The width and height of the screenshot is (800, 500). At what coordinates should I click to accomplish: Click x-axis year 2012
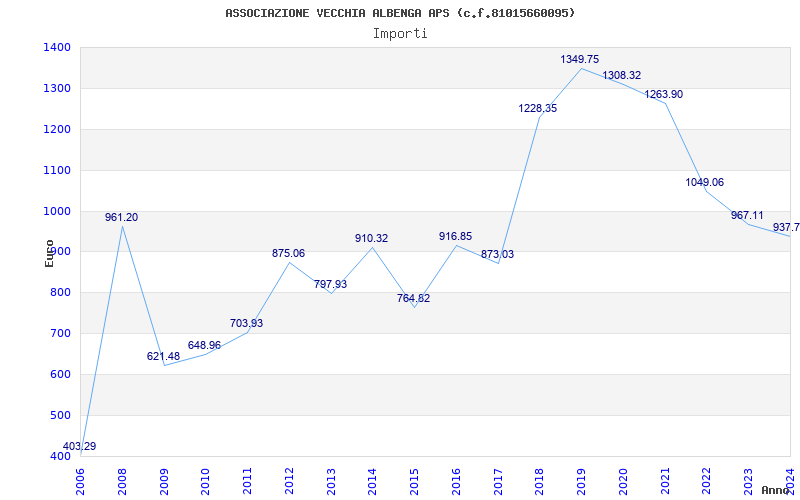coord(289,482)
